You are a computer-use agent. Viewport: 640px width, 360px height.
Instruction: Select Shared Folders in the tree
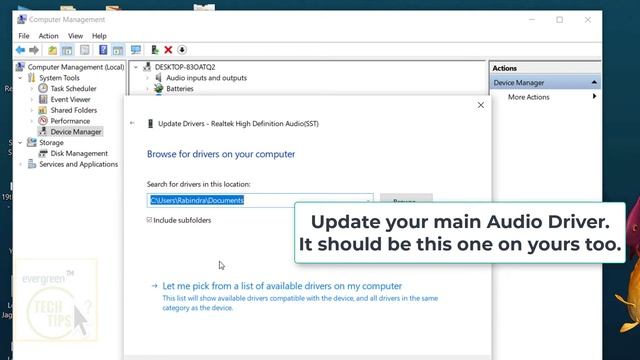74,110
